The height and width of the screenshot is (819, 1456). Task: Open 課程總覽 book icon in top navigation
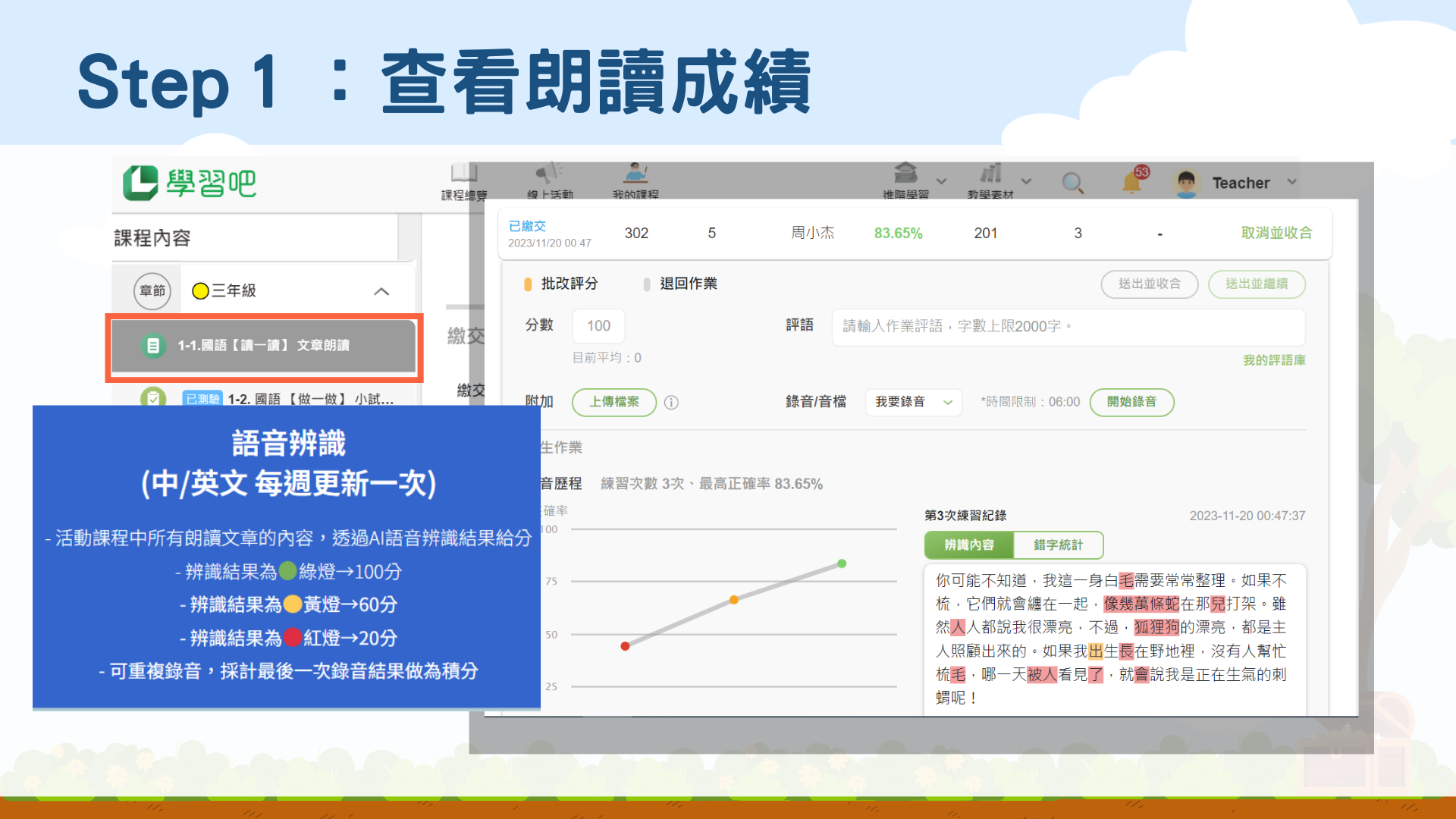click(464, 173)
